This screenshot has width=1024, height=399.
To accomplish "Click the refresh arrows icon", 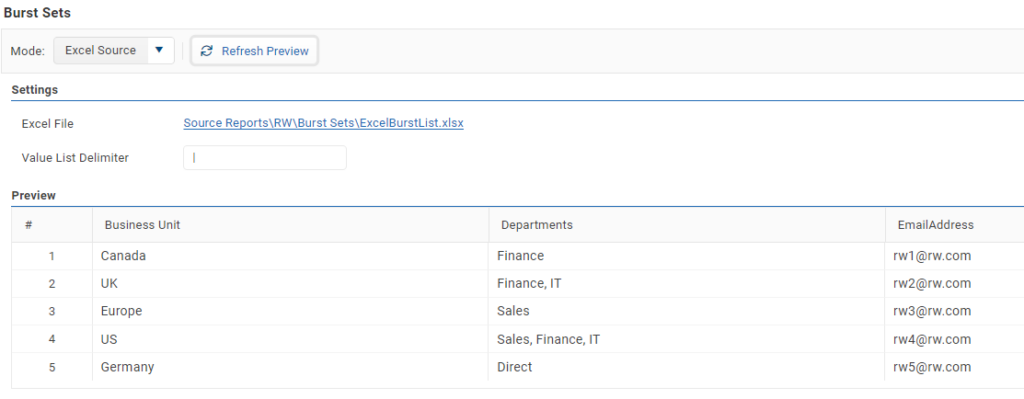I will (x=206, y=51).
